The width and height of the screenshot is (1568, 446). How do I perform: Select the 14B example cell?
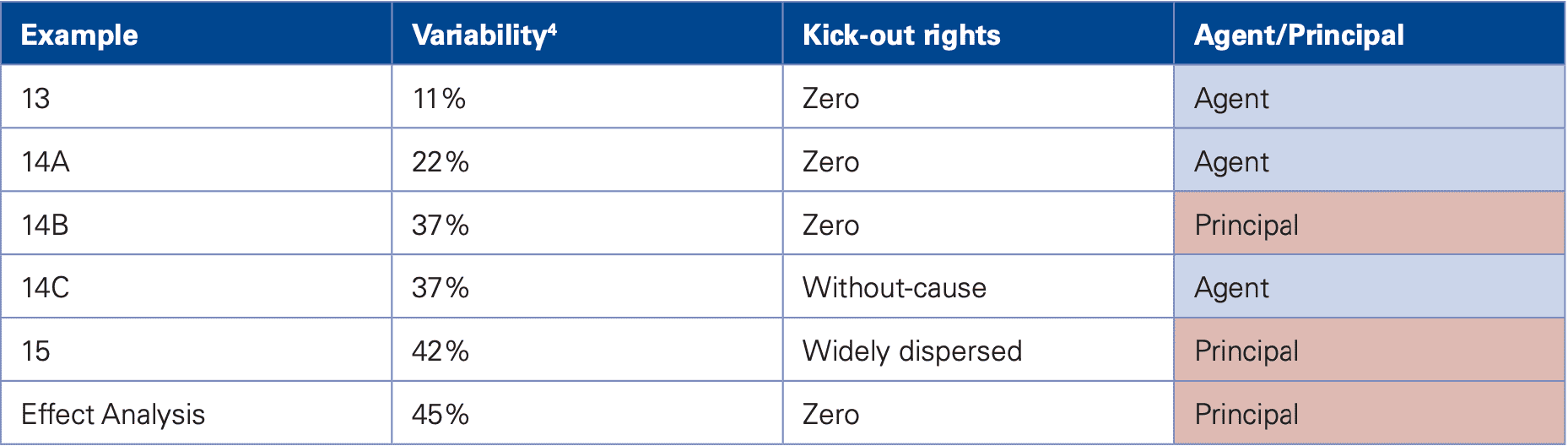click(46, 225)
